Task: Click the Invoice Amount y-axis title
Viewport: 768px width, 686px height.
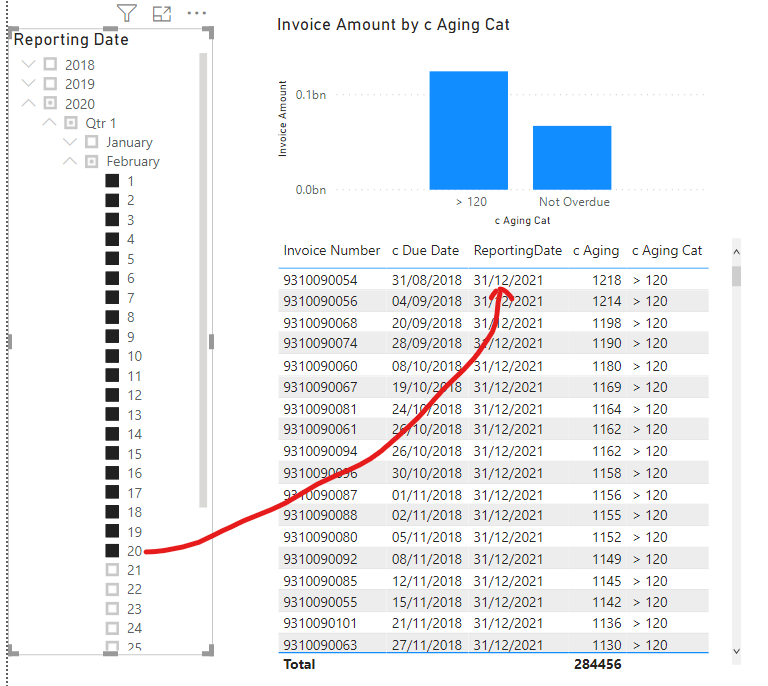Action: coord(282,119)
